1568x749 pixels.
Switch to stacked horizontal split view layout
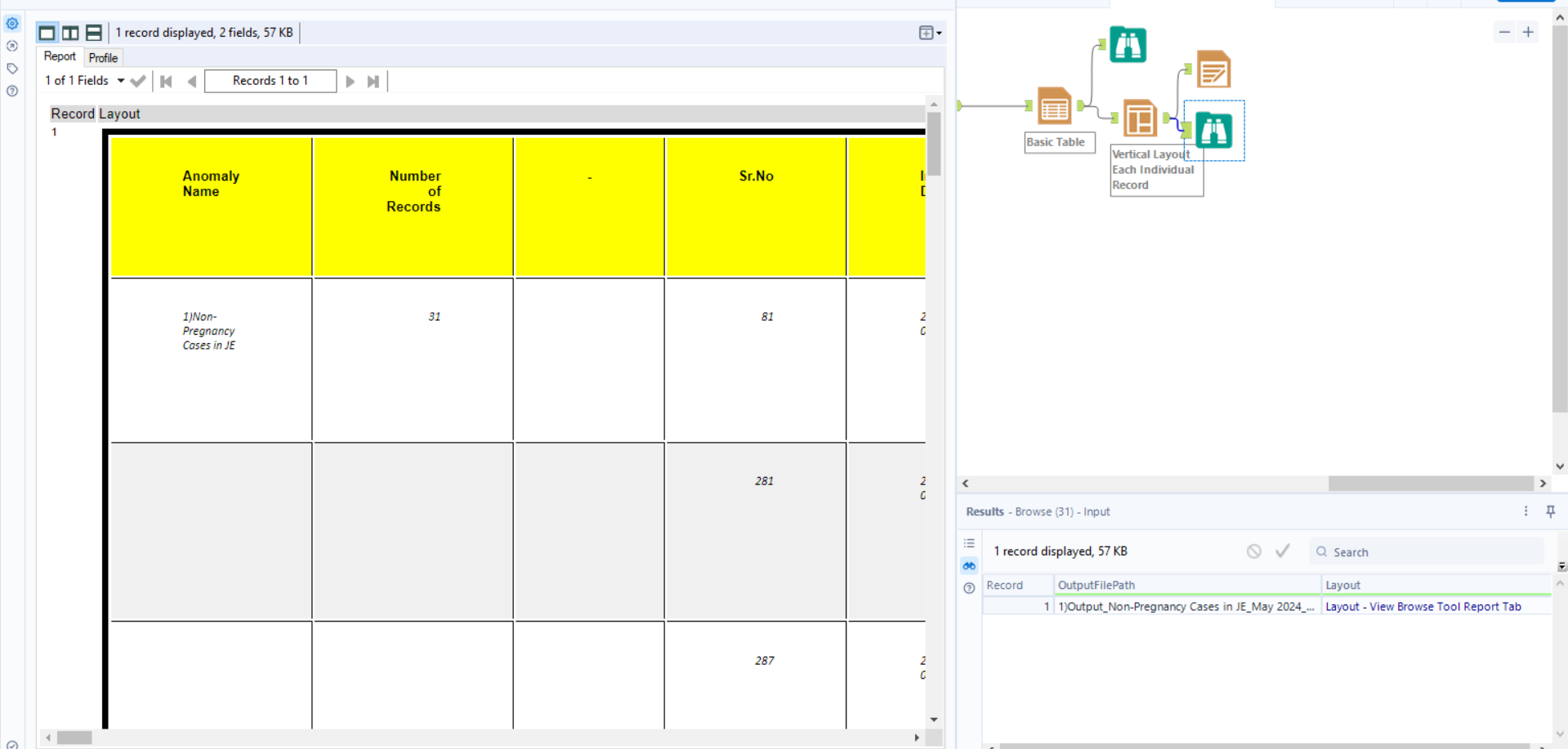pos(94,33)
